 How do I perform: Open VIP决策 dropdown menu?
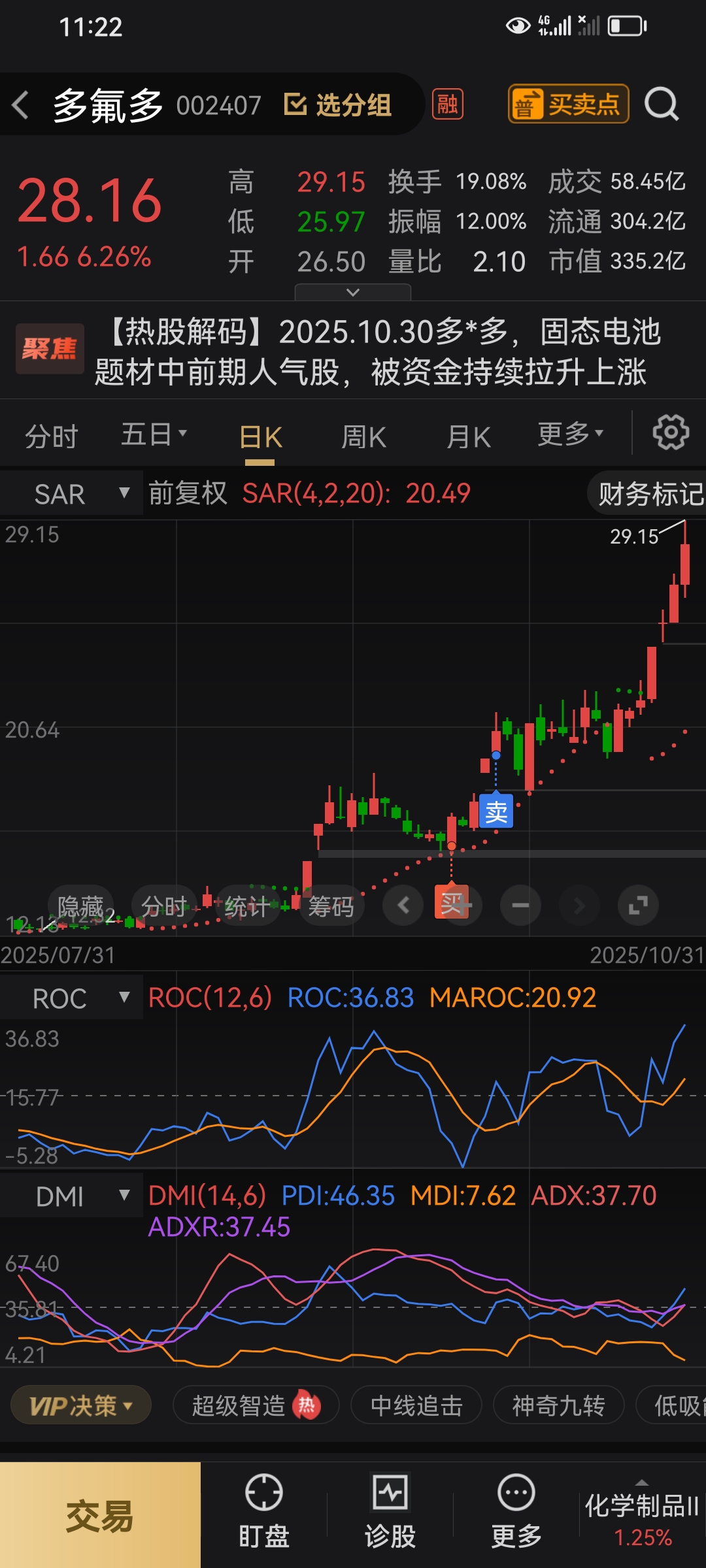tap(81, 1405)
